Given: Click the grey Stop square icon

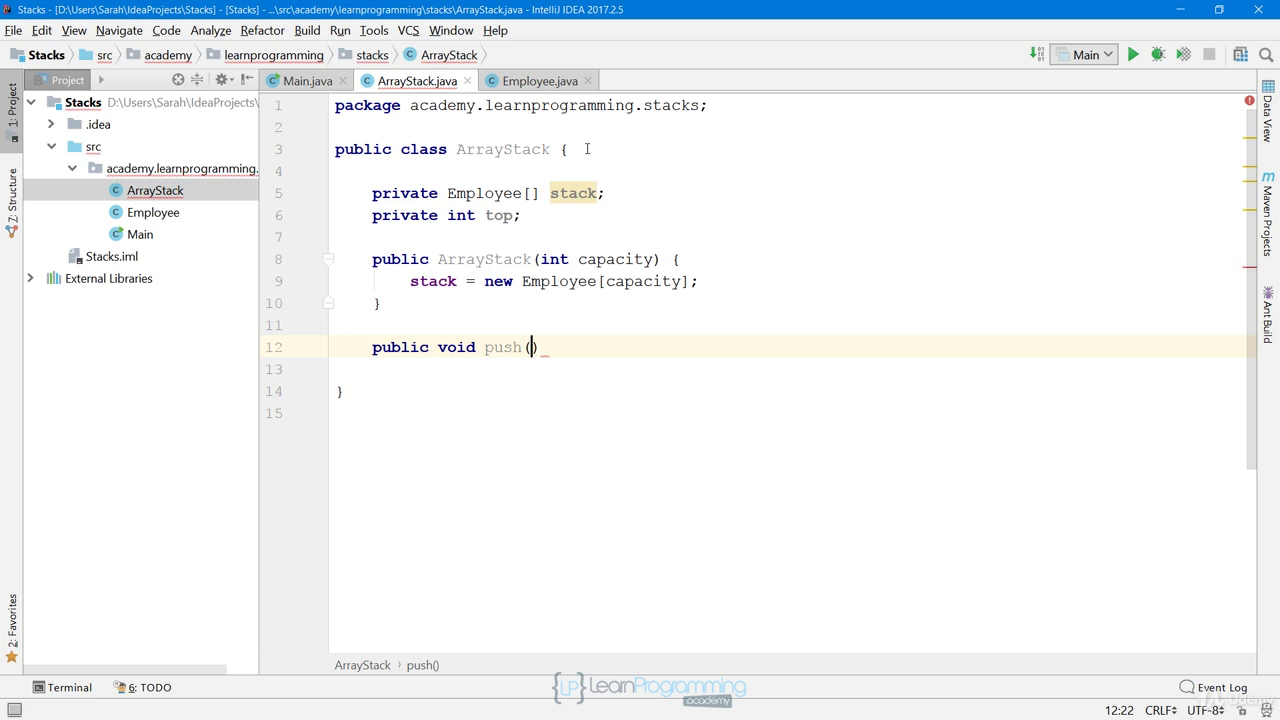Looking at the screenshot, I should point(1209,55).
